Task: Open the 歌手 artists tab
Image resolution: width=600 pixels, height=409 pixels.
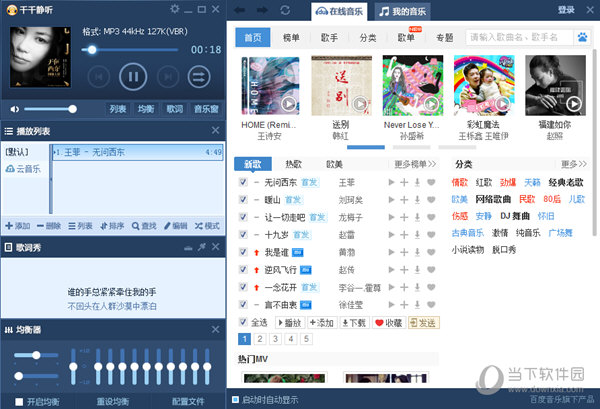Action: 329,37
